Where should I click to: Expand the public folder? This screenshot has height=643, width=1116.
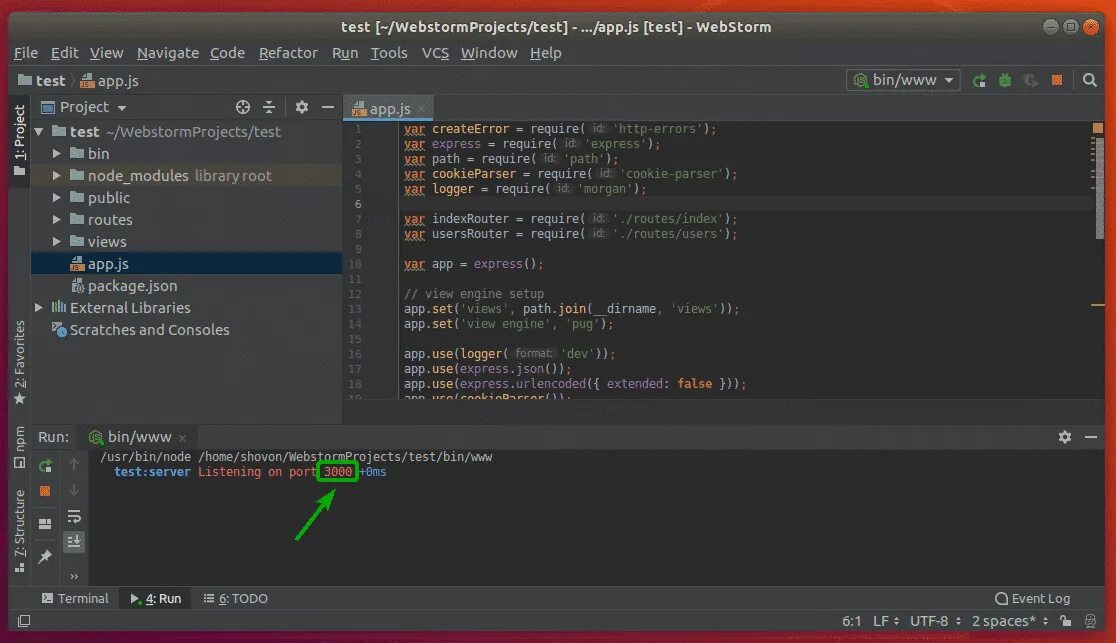[57, 198]
